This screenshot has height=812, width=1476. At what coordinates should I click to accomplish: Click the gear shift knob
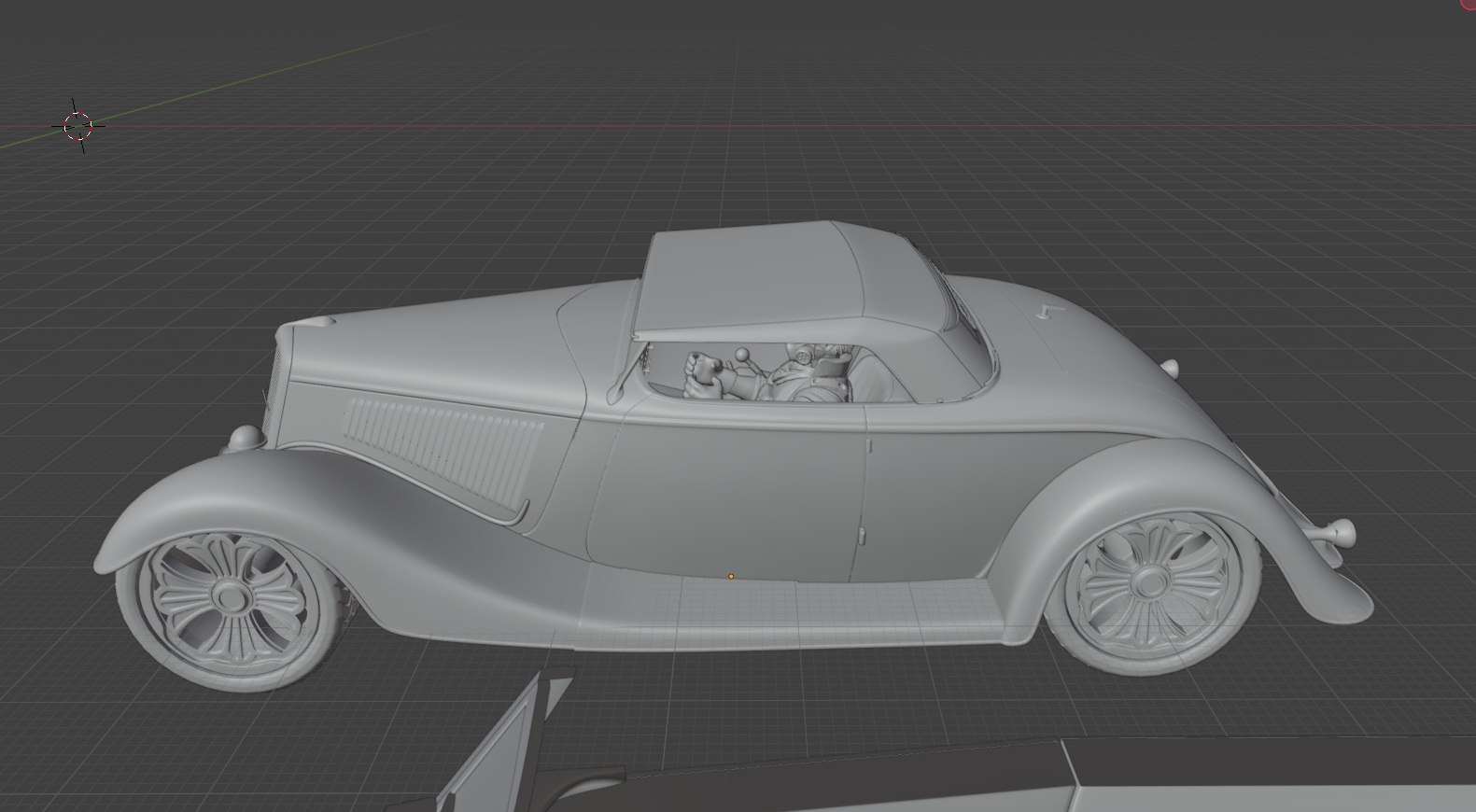click(742, 355)
